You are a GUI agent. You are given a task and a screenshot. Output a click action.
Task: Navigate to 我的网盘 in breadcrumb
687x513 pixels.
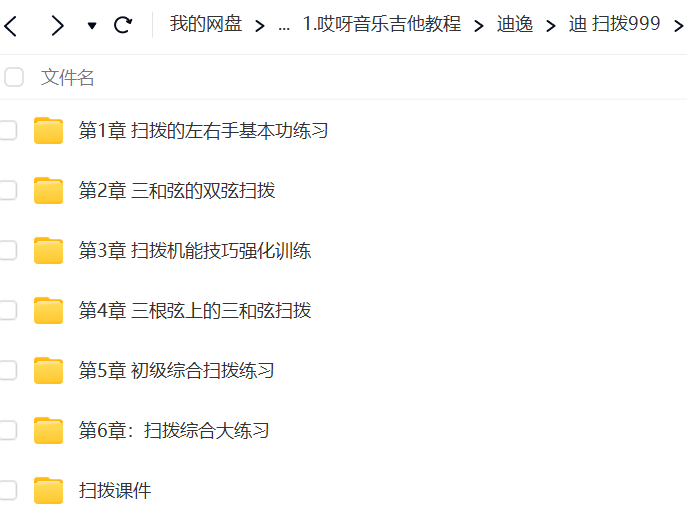point(206,24)
